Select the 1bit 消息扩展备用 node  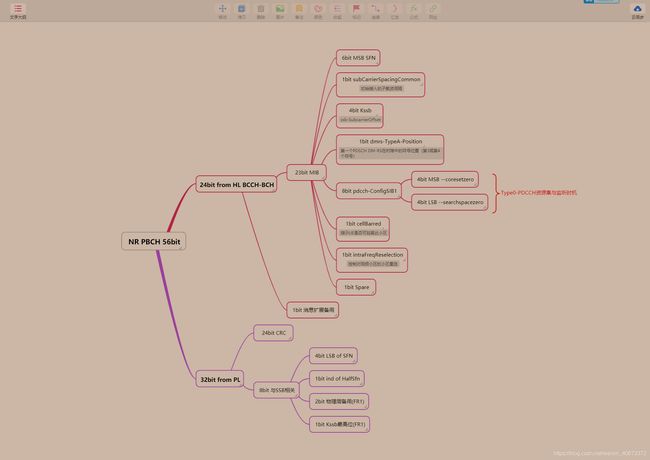pos(313,310)
